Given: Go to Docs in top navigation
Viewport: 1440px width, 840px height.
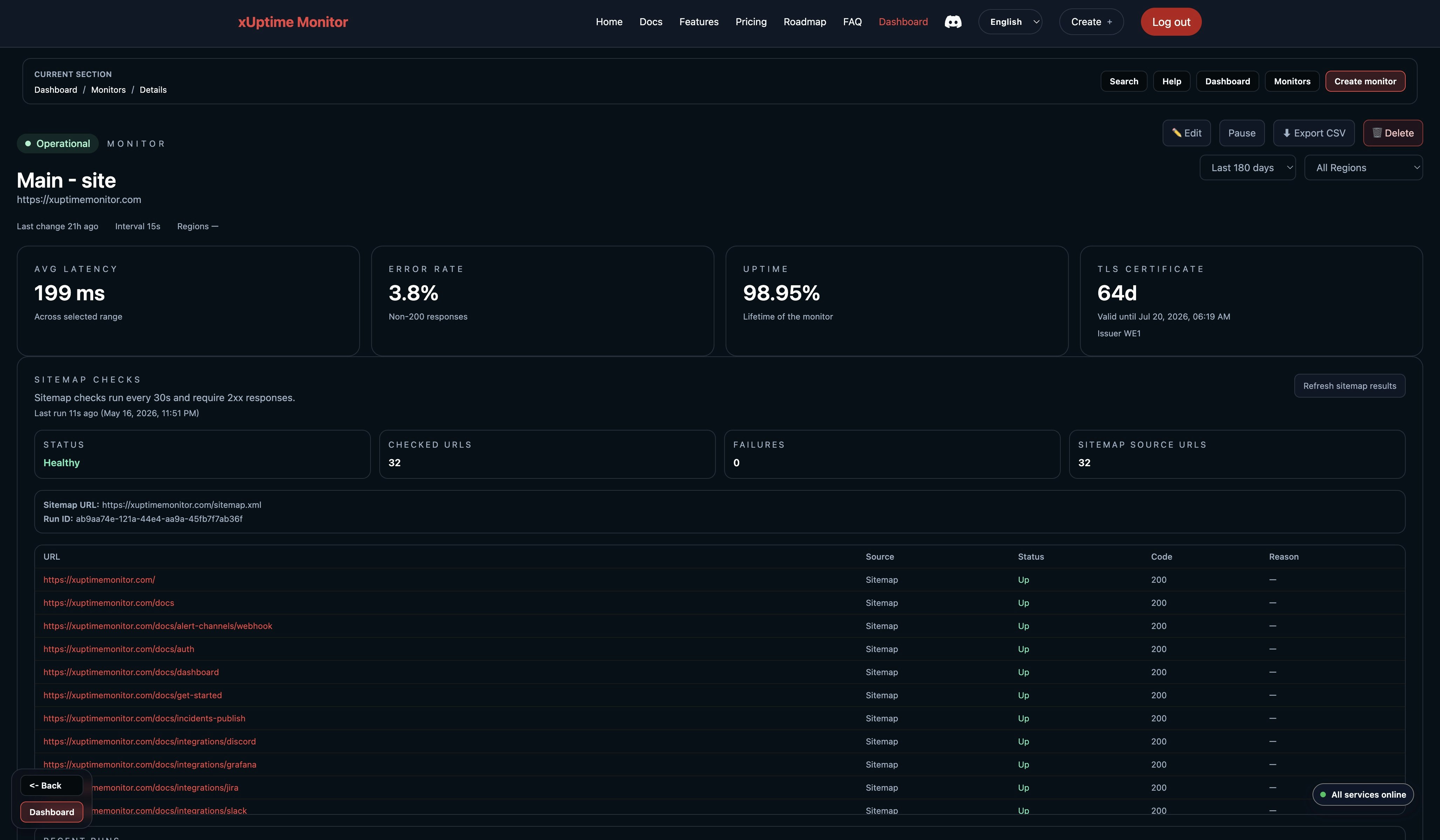Looking at the screenshot, I should [651, 22].
